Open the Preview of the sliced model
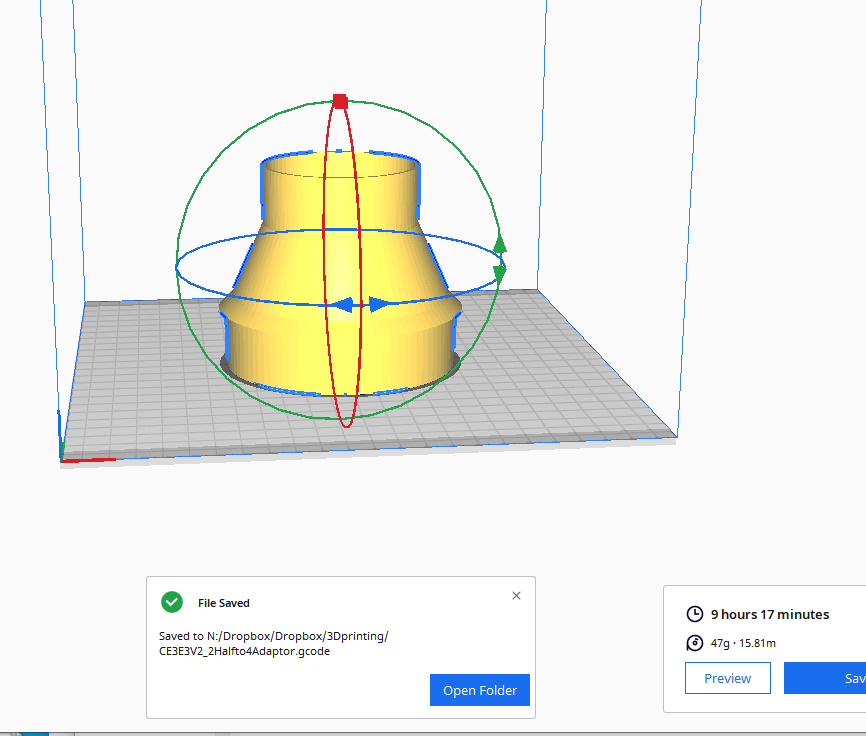 pos(727,678)
